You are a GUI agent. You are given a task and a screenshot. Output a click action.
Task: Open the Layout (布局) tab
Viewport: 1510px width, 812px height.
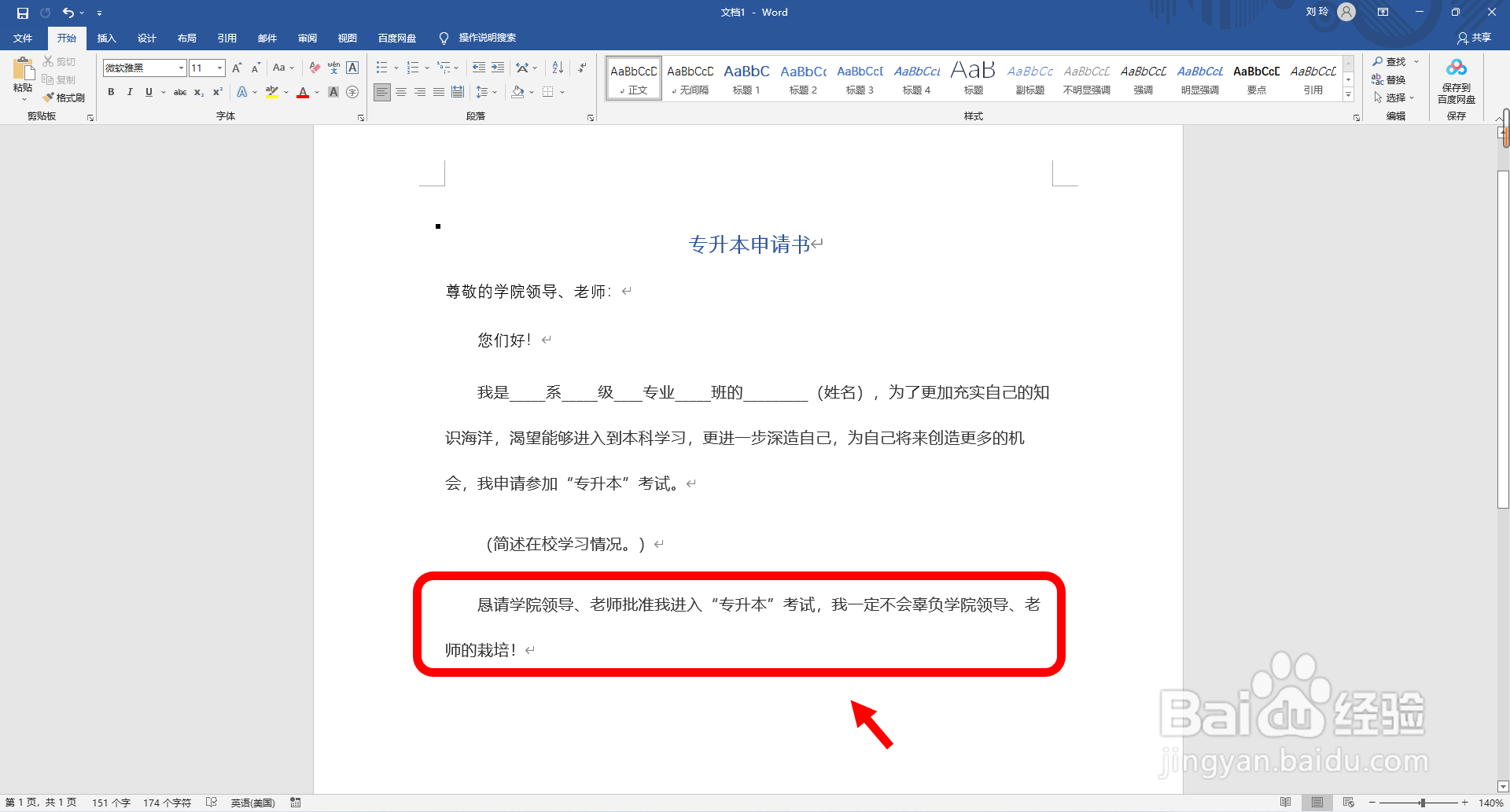click(x=186, y=38)
